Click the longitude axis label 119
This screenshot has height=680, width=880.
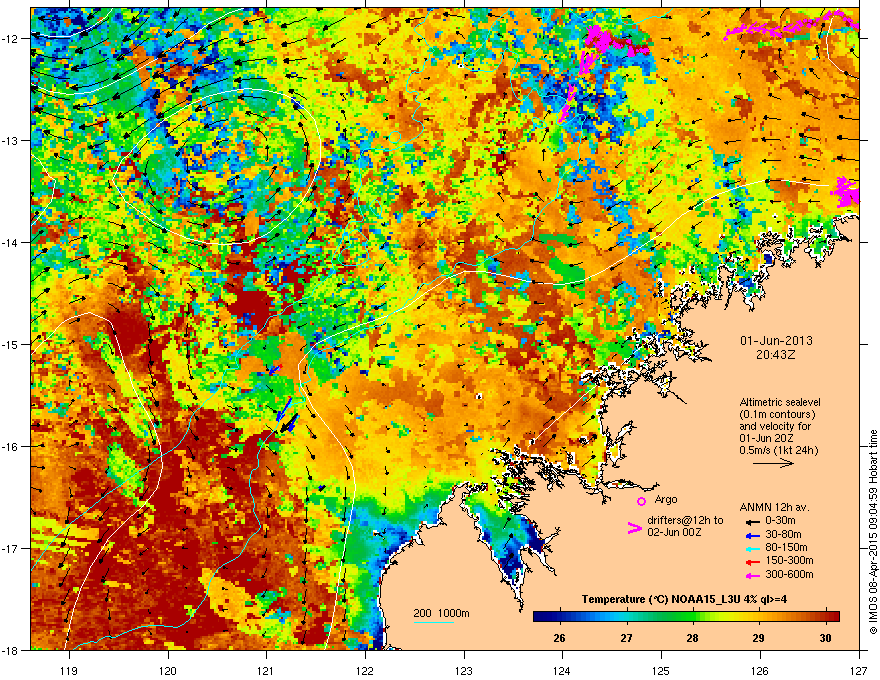coord(69,671)
